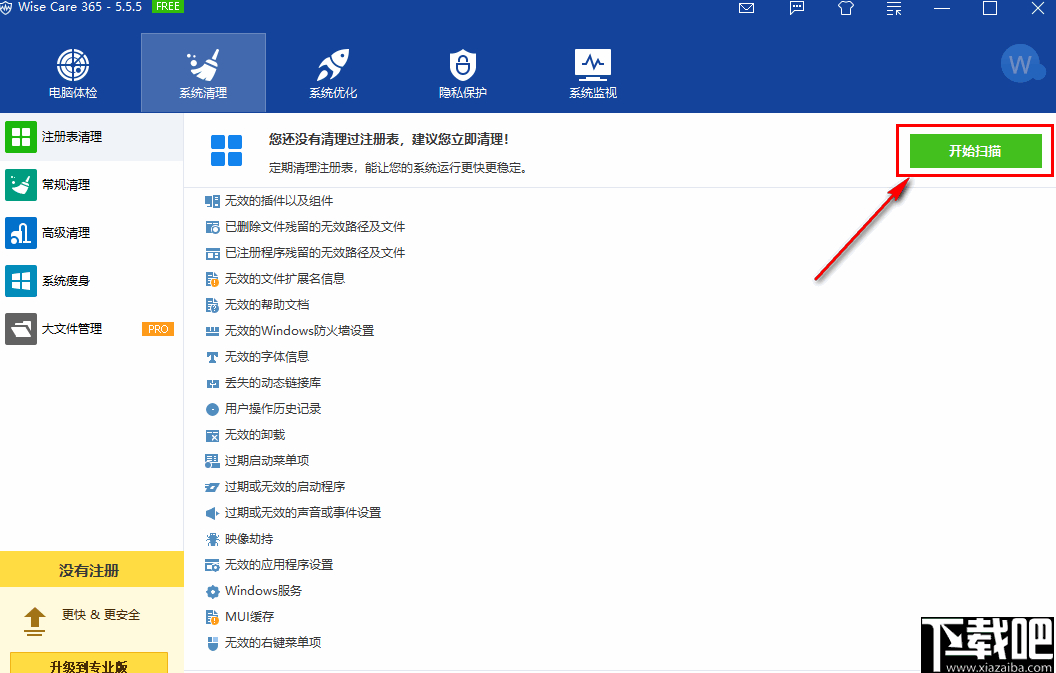1056x673 pixels.
Task: Select 大文件管理 in the sidebar
Action: [92, 329]
